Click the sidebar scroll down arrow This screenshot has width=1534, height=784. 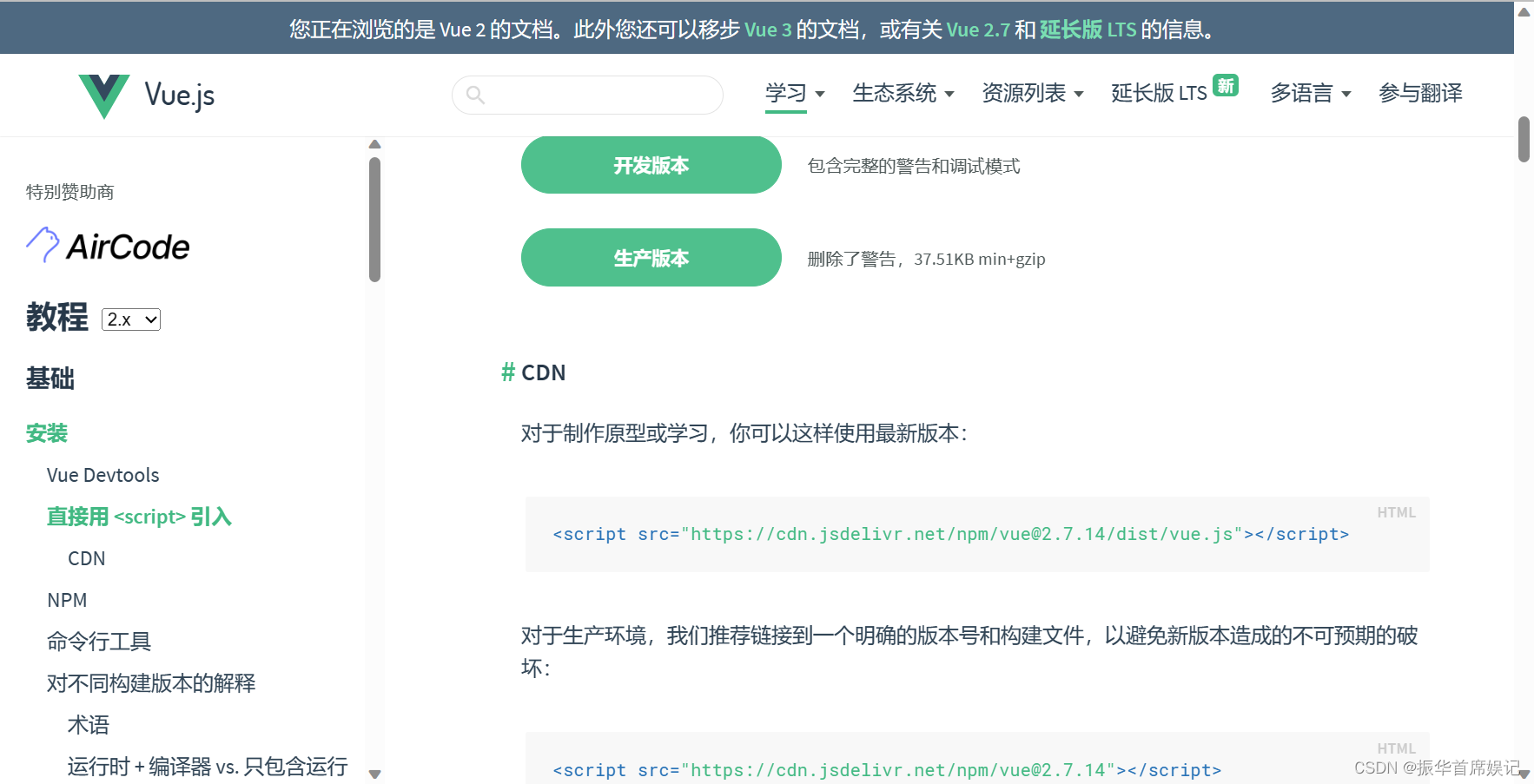(x=374, y=774)
